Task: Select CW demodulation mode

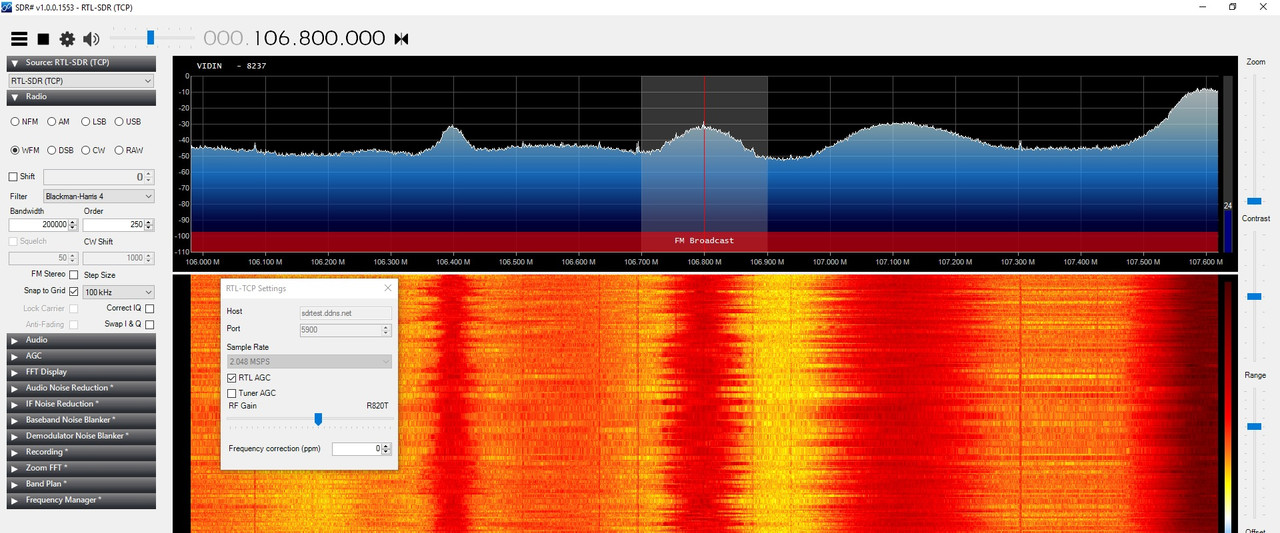Action: 85,150
